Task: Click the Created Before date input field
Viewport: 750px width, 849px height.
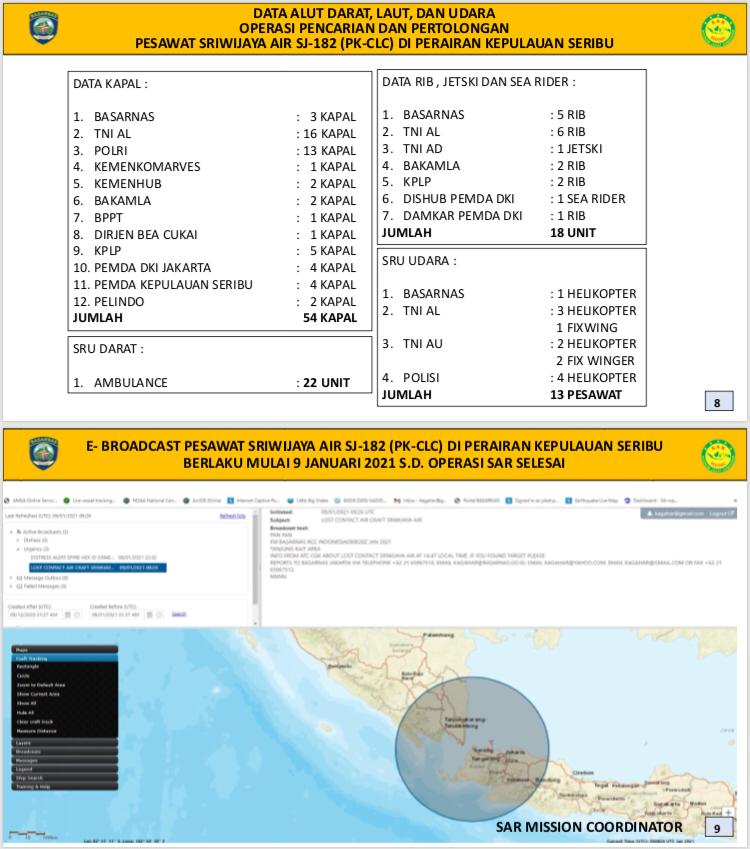Action: point(117,615)
